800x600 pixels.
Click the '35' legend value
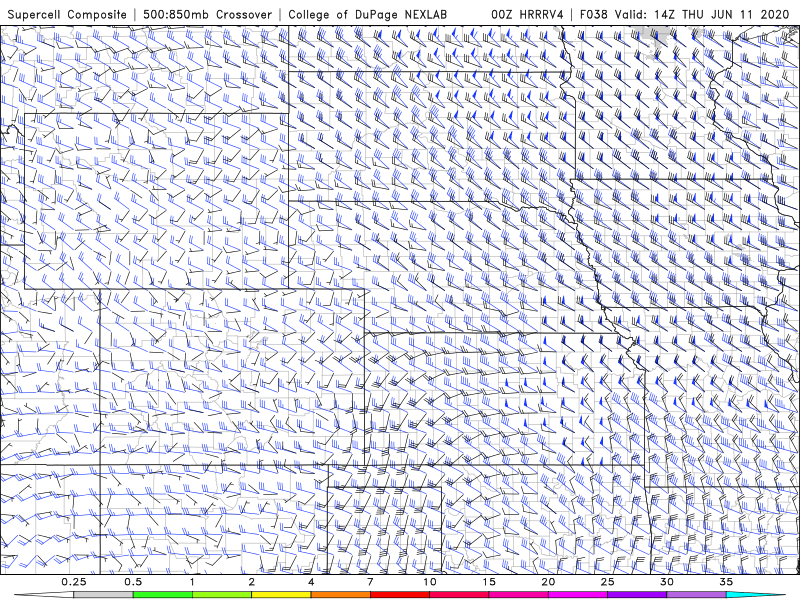[x=726, y=582]
